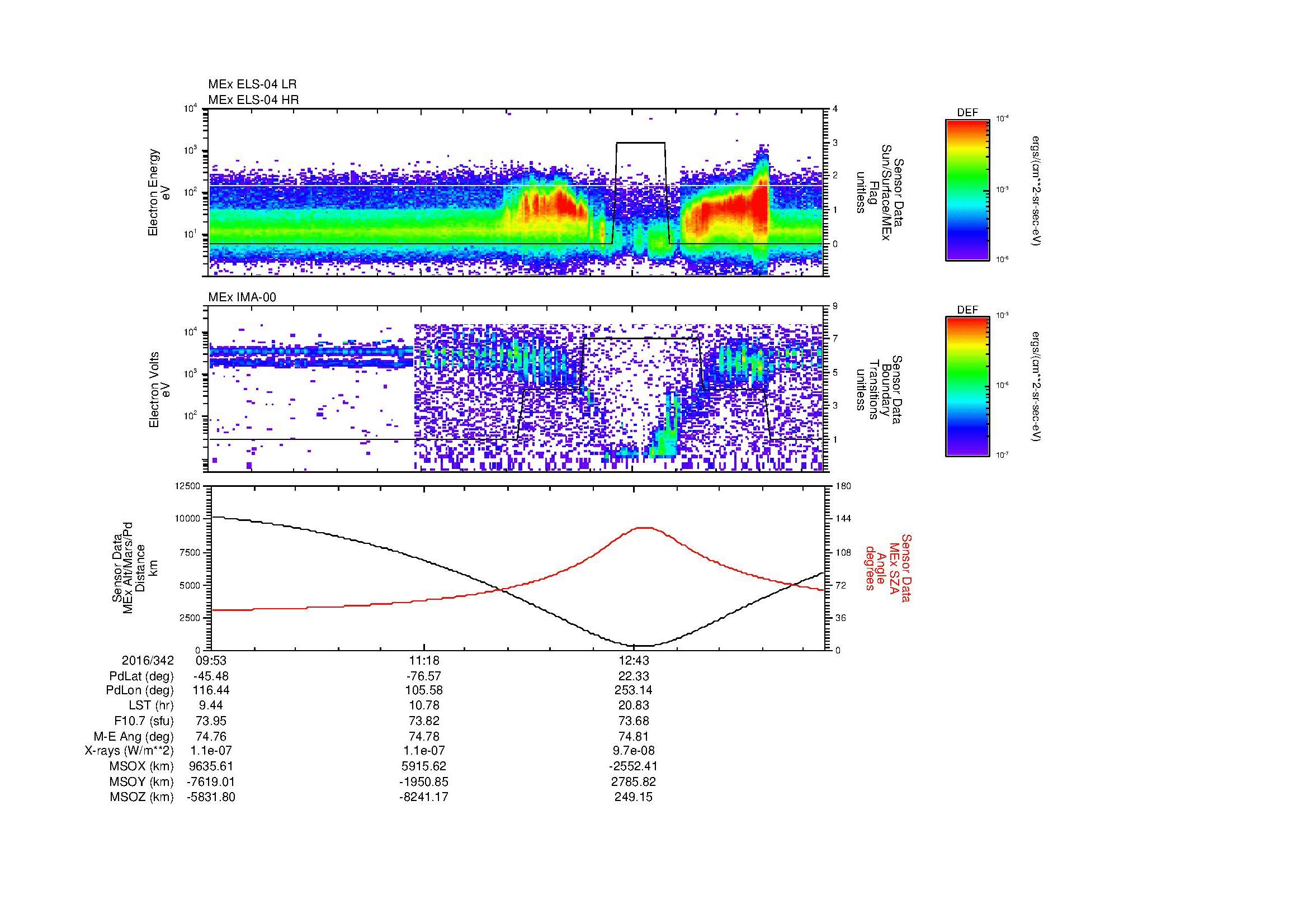Viewport: 1308px width, 924px height.
Task: Click the date label '2016/342'
Action: pyautogui.click(x=148, y=660)
